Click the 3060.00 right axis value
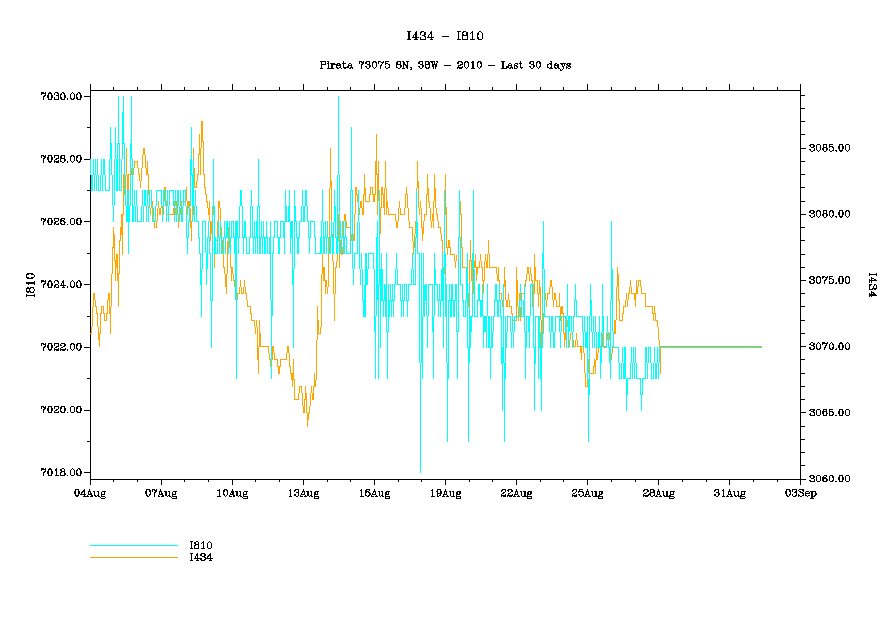The height and width of the screenshot is (630, 891). (829, 479)
